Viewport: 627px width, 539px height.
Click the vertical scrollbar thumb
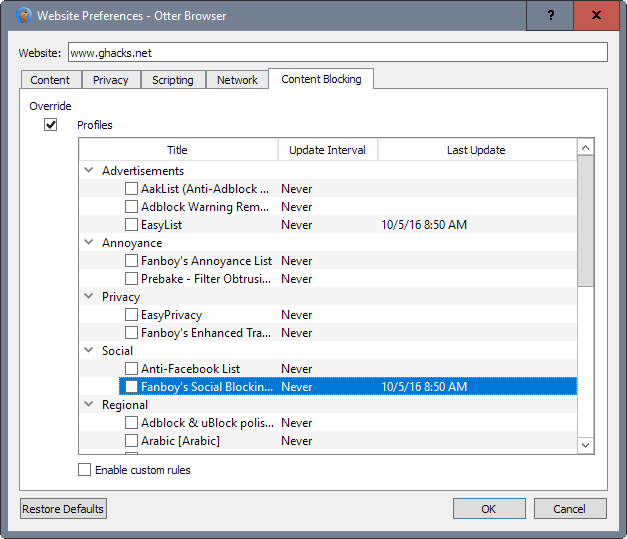[x=585, y=221]
